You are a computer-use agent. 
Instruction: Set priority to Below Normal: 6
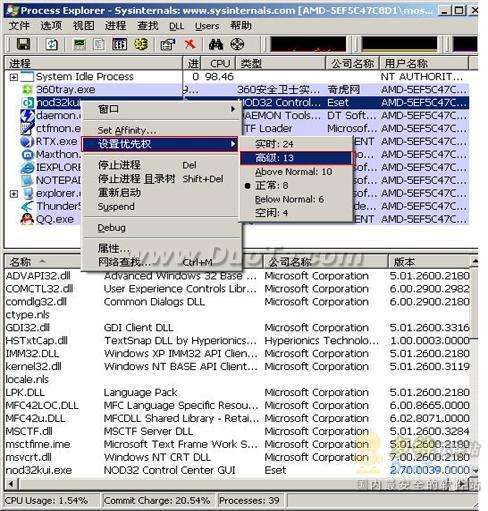[296, 199]
